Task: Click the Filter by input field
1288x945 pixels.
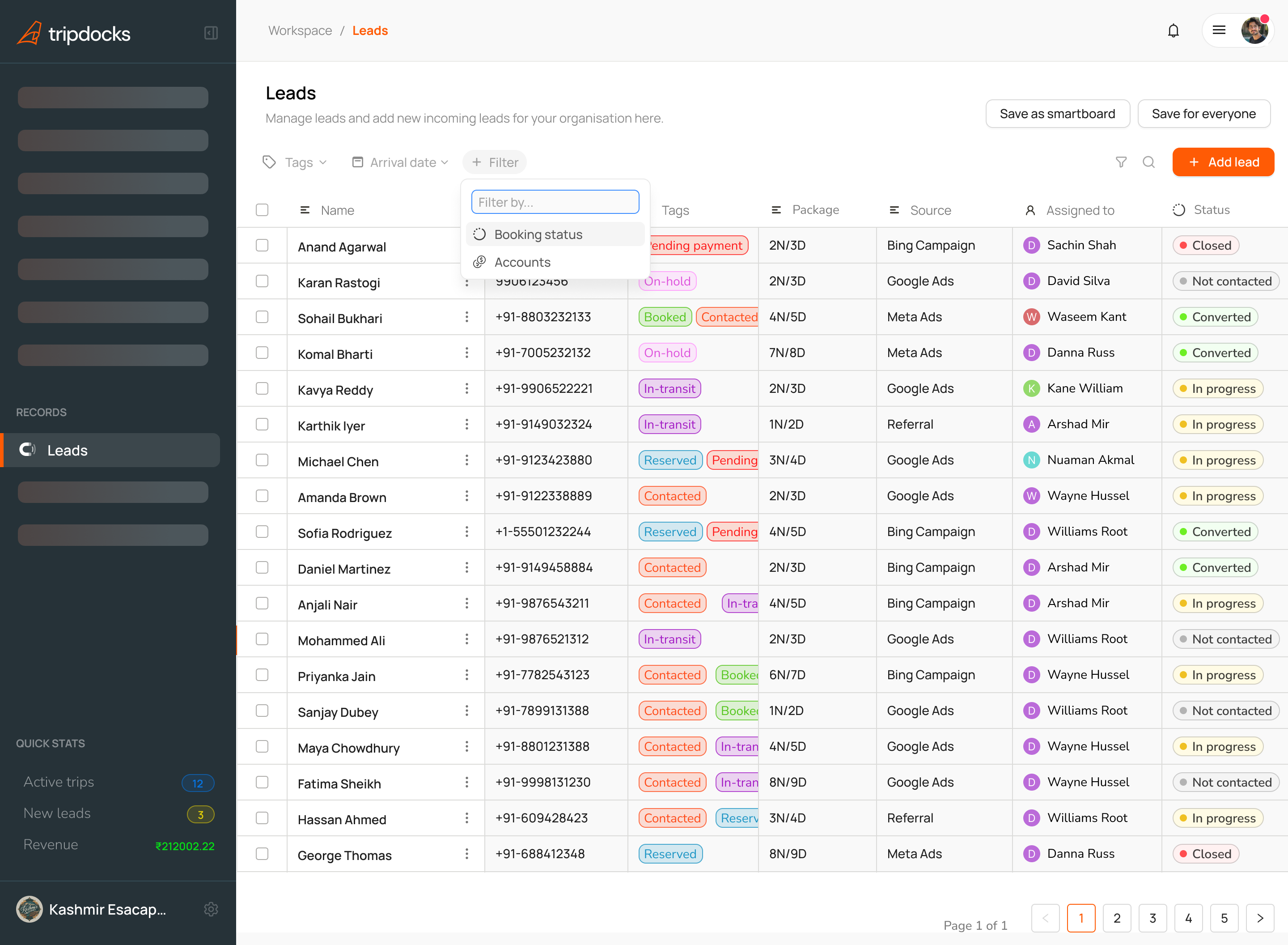Action: point(555,201)
